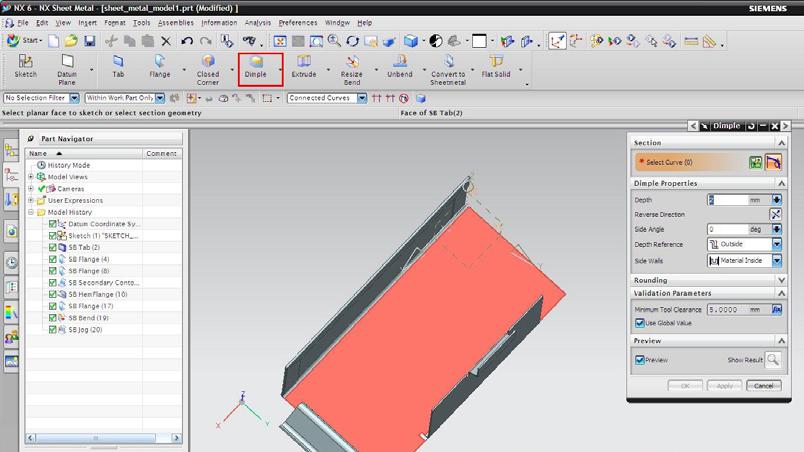
Task: Toggle the SB Jog (20) checkbox
Action: pyautogui.click(x=52, y=330)
